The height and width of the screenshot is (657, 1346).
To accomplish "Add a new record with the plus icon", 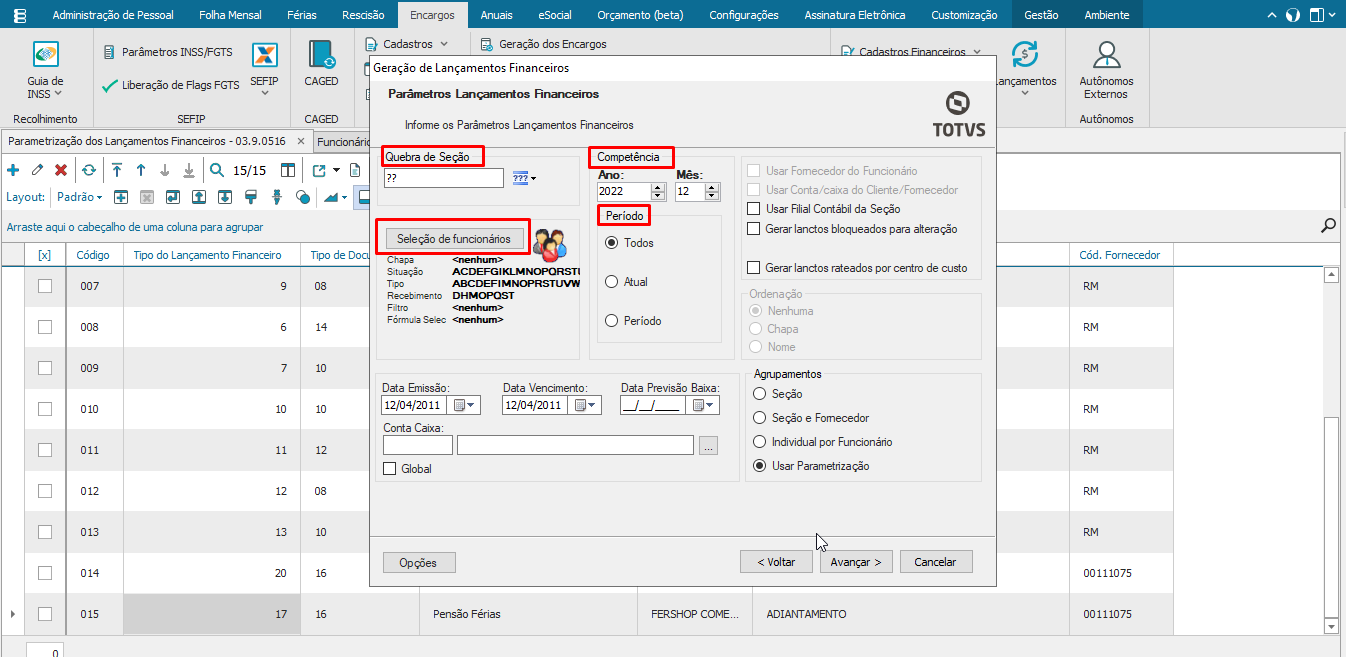I will 13,170.
